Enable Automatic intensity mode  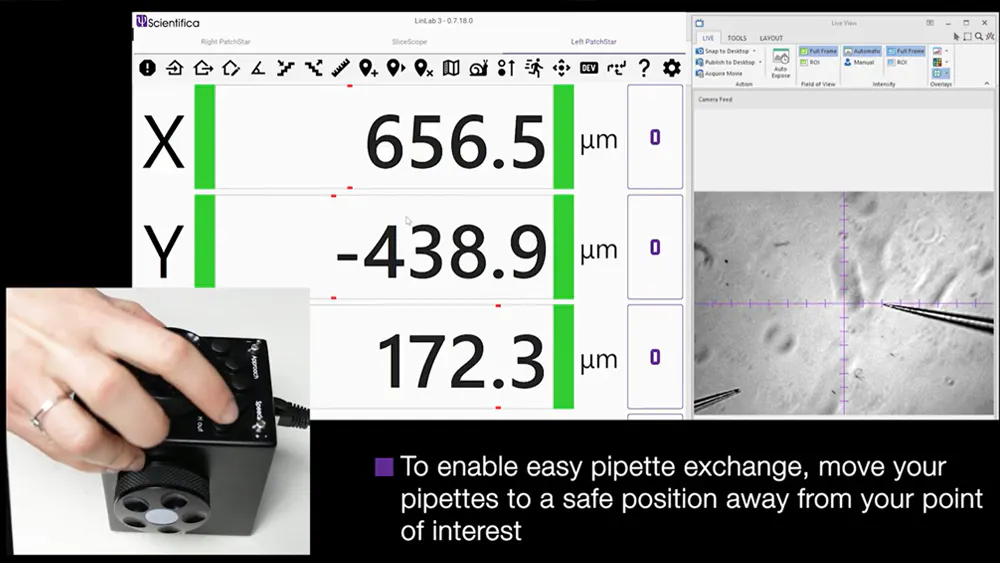pos(860,51)
